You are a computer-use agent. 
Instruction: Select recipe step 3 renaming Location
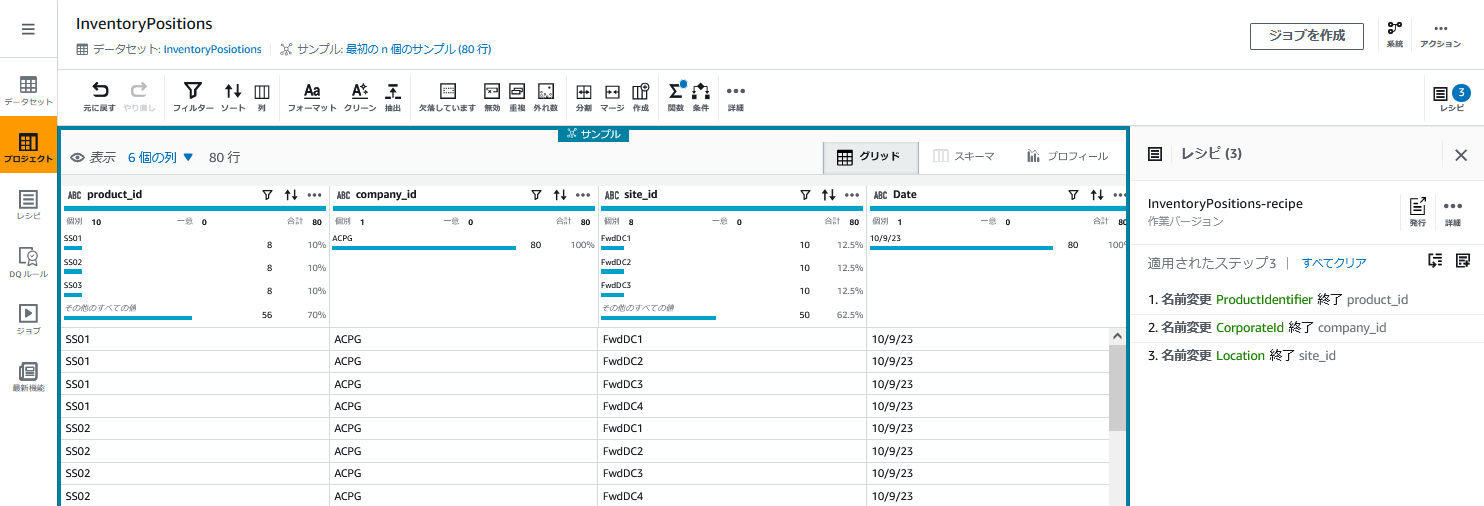coord(1306,355)
